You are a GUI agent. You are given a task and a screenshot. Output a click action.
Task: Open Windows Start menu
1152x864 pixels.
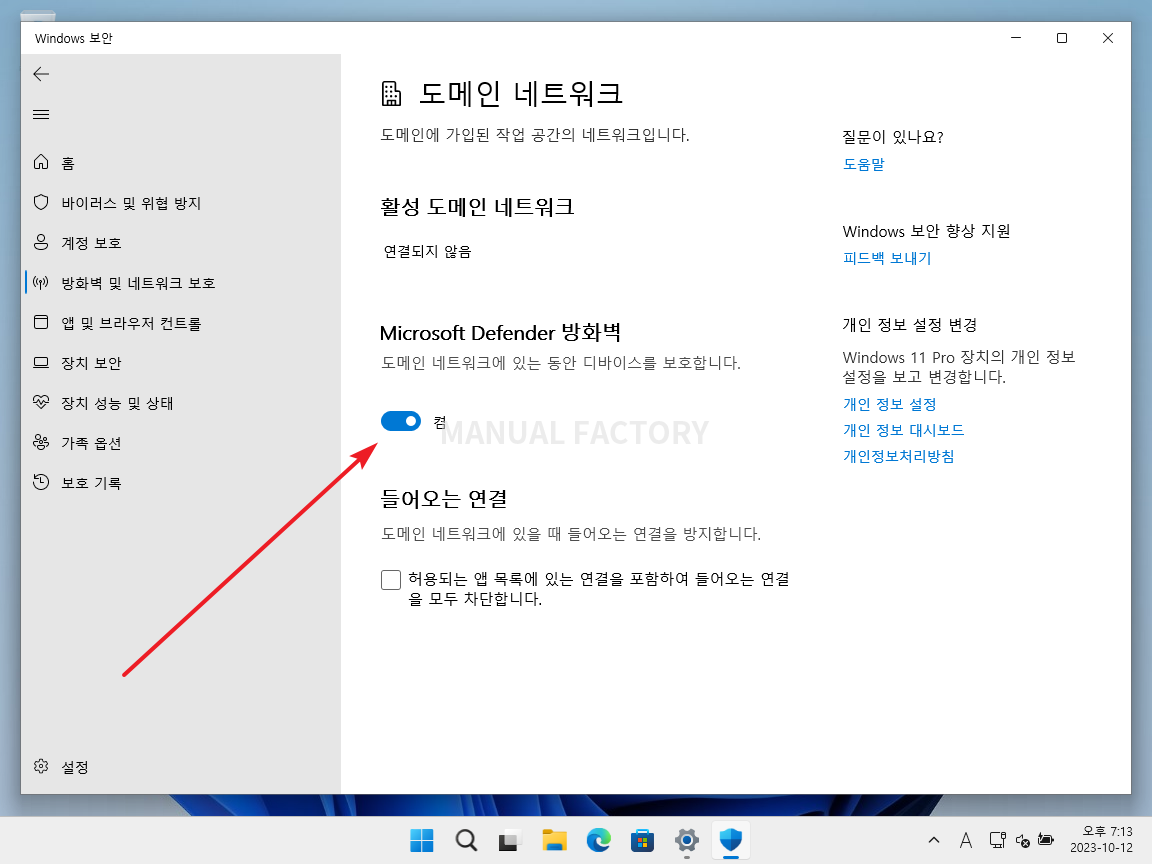(422, 840)
